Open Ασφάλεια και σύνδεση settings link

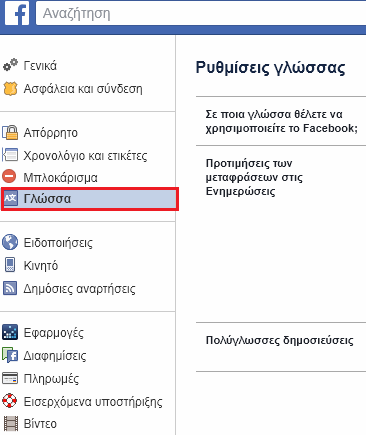click(83, 89)
